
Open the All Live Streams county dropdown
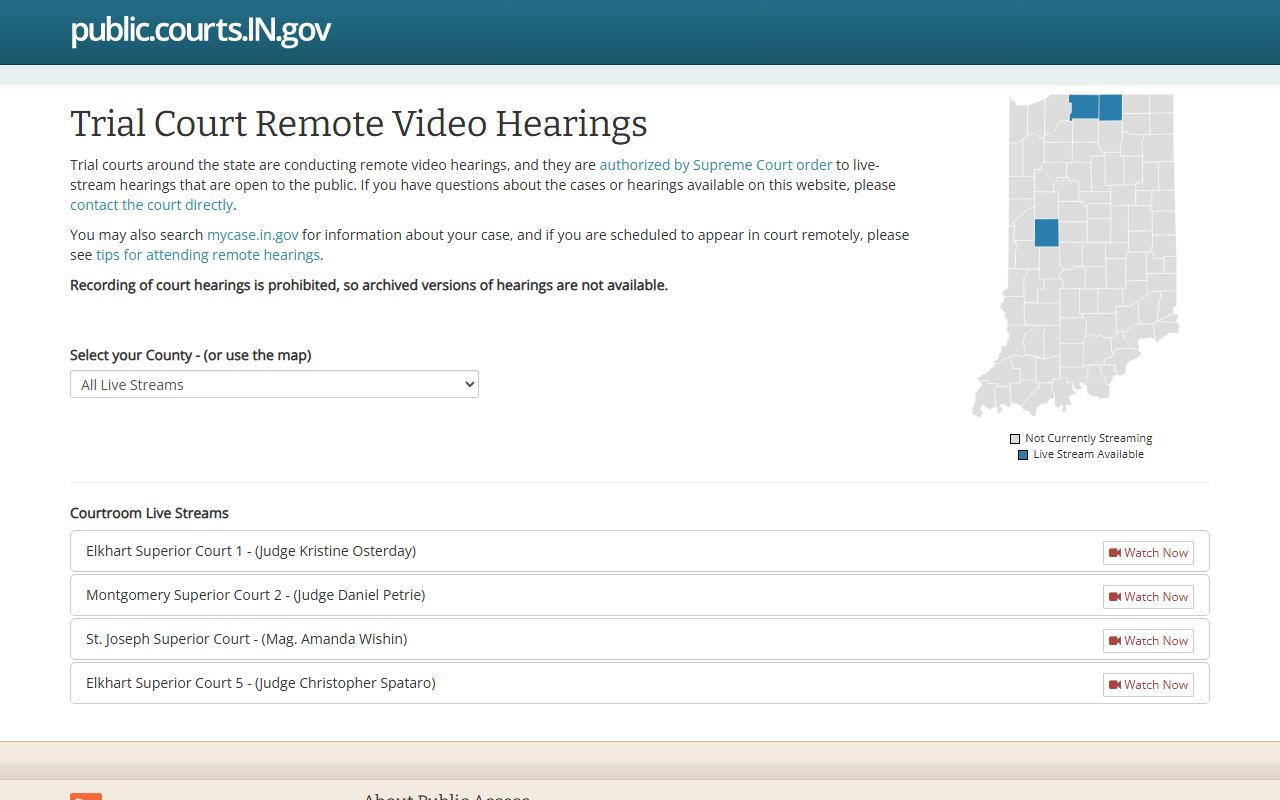coord(274,384)
